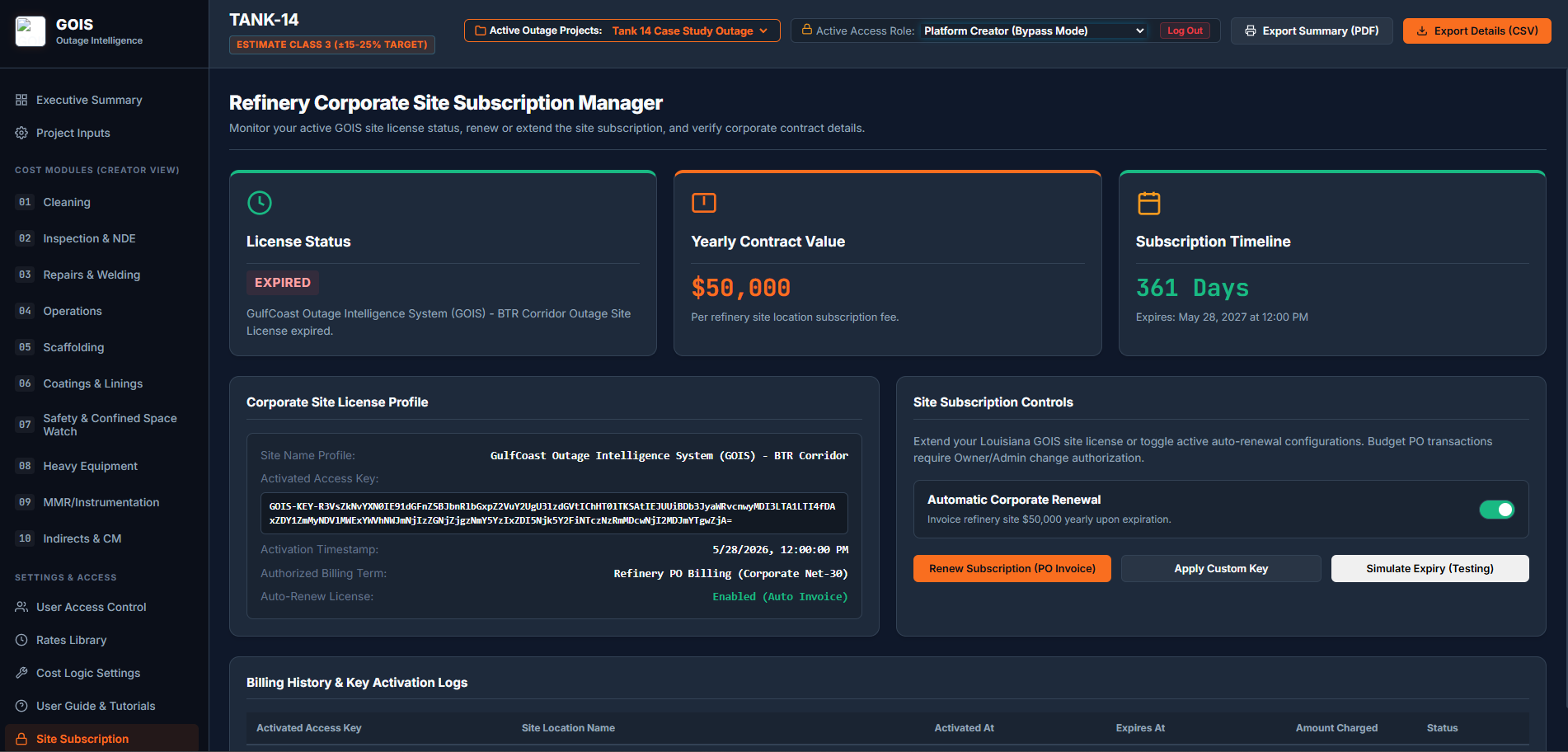Screen dimensions: 1568x752
Task: Click the Amount Charged column header
Action: click(1336, 728)
